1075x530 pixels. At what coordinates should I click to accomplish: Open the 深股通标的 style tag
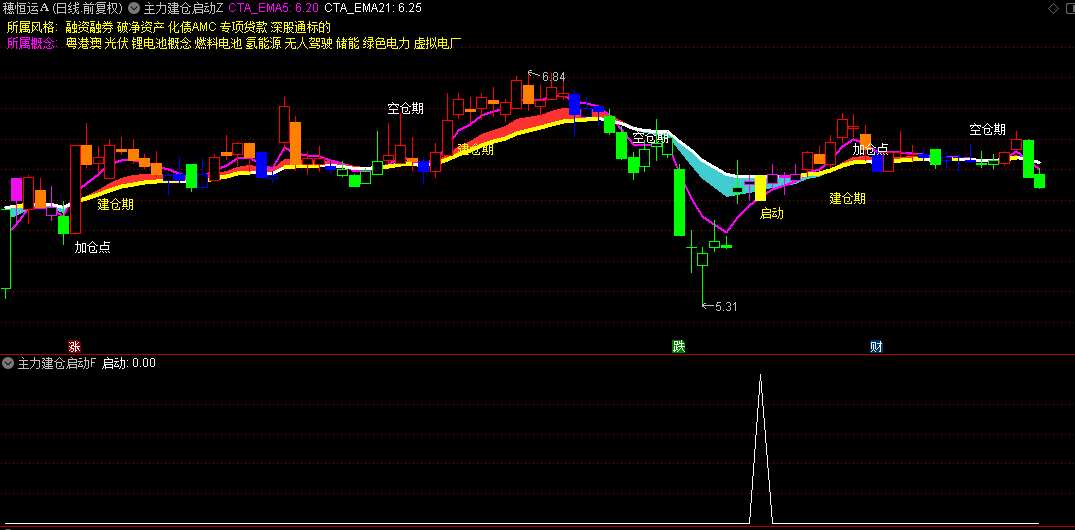(301, 27)
